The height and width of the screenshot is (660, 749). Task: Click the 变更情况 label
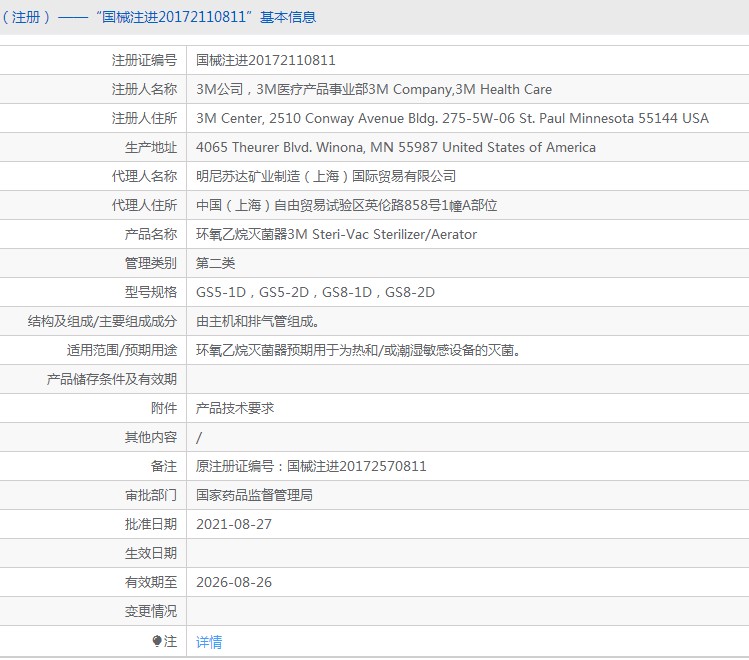pyautogui.click(x=151, y=611)
